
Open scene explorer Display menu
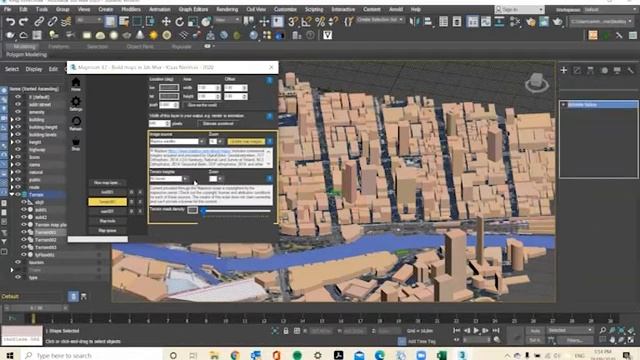(x=34, y=69)
